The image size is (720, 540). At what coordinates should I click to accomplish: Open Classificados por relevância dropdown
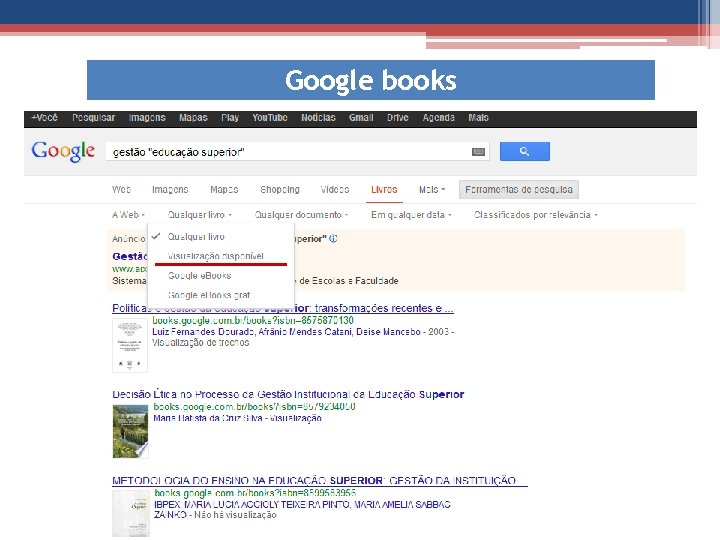[536, 214]
